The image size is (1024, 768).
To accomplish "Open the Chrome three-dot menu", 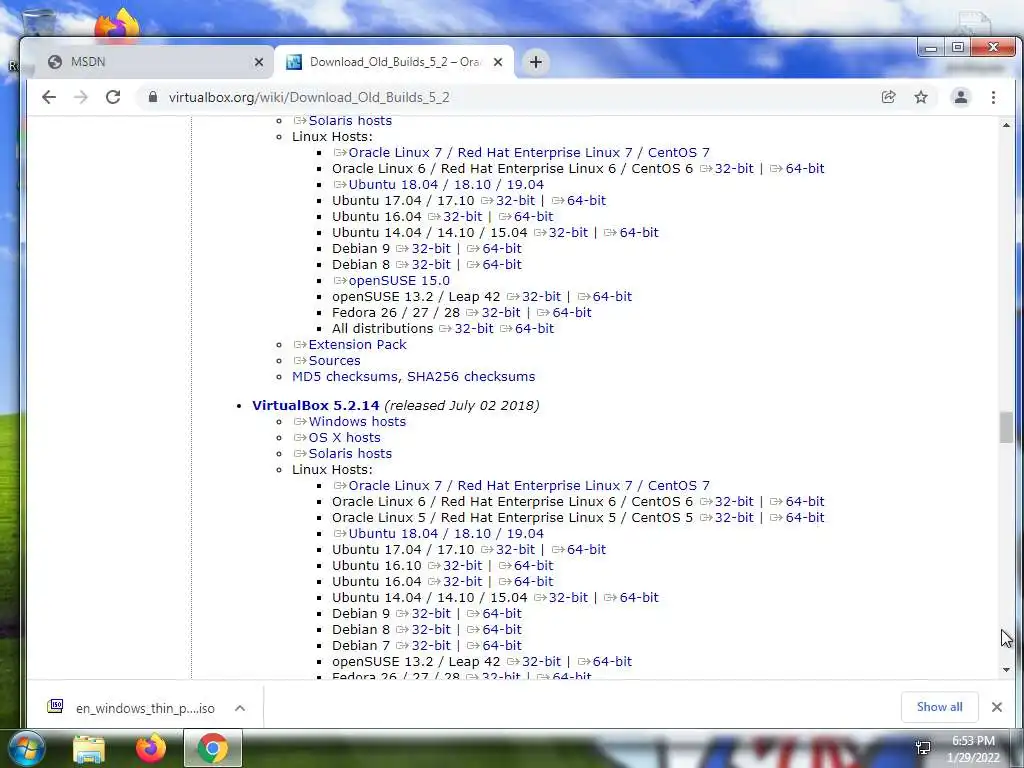I will pyautogui.click(x=993, y=97).
